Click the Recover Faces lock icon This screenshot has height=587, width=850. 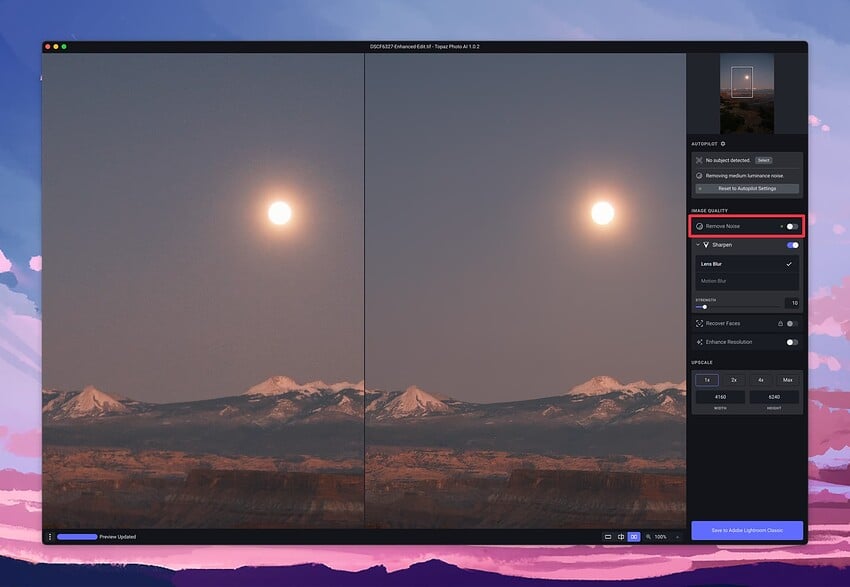click(x=780, y=323)
